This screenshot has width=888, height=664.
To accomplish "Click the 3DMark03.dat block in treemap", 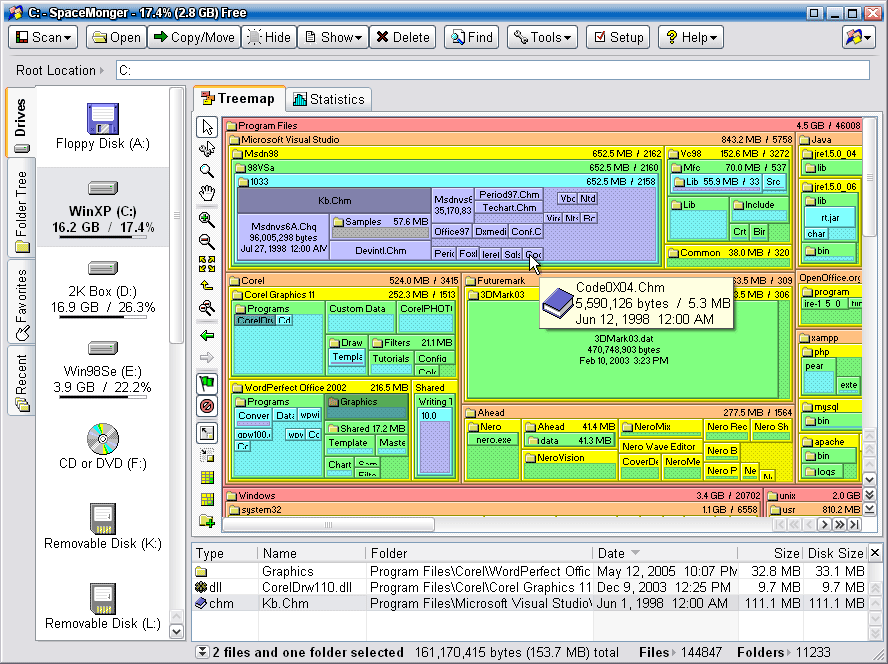I will [623, 350].
